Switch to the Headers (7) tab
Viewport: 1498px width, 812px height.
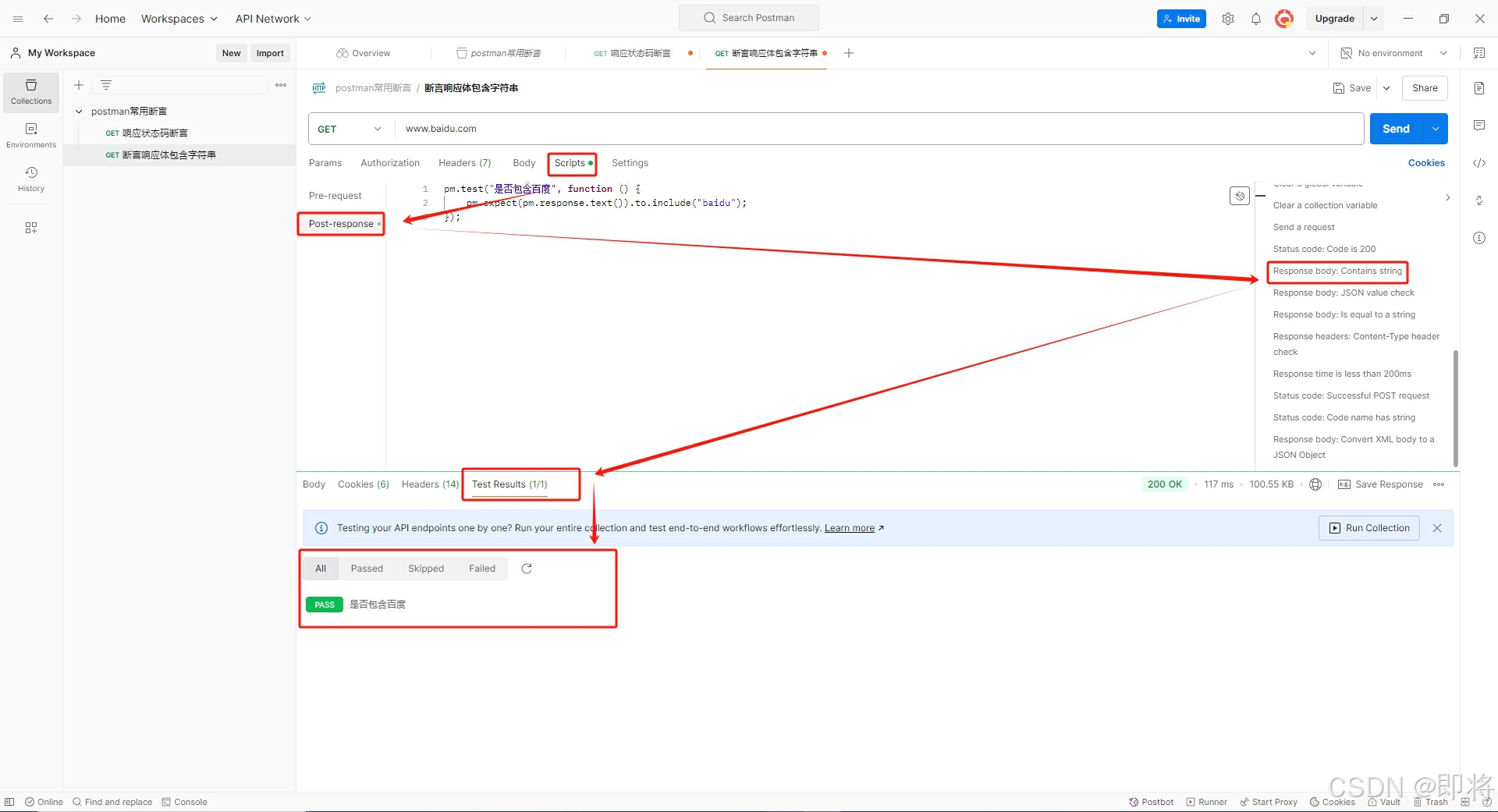465,163
